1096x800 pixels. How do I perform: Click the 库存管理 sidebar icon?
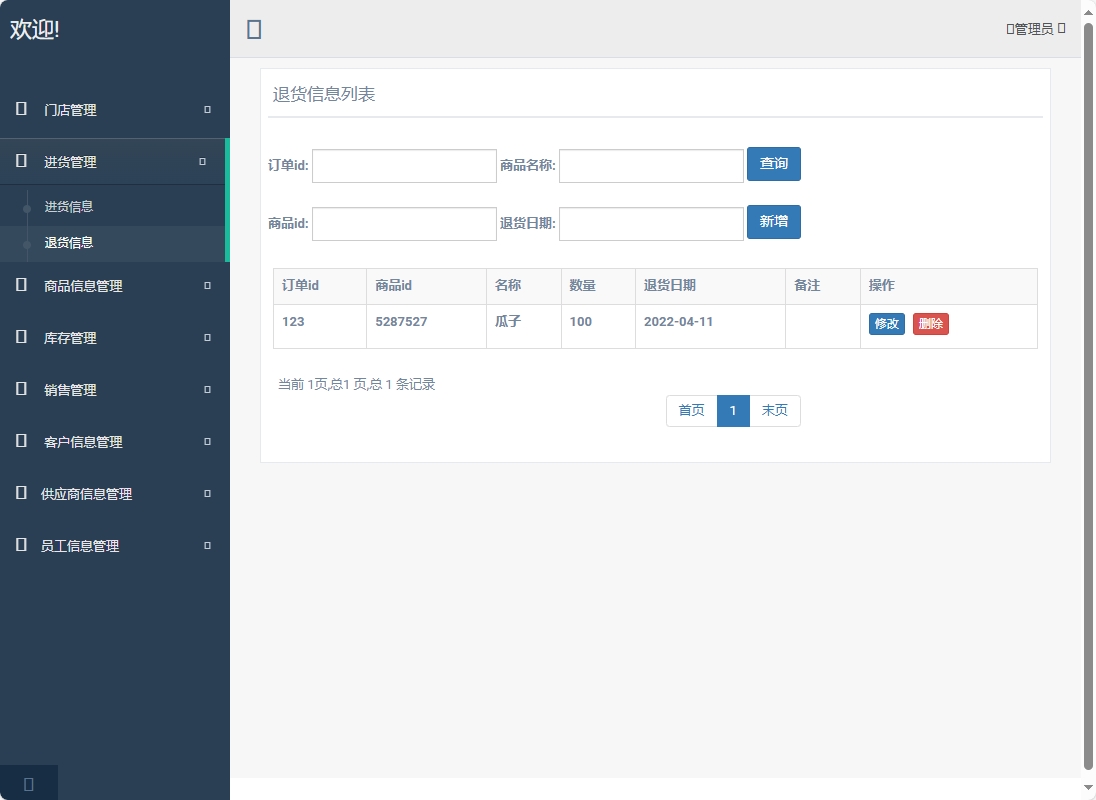tap(20, 337)
